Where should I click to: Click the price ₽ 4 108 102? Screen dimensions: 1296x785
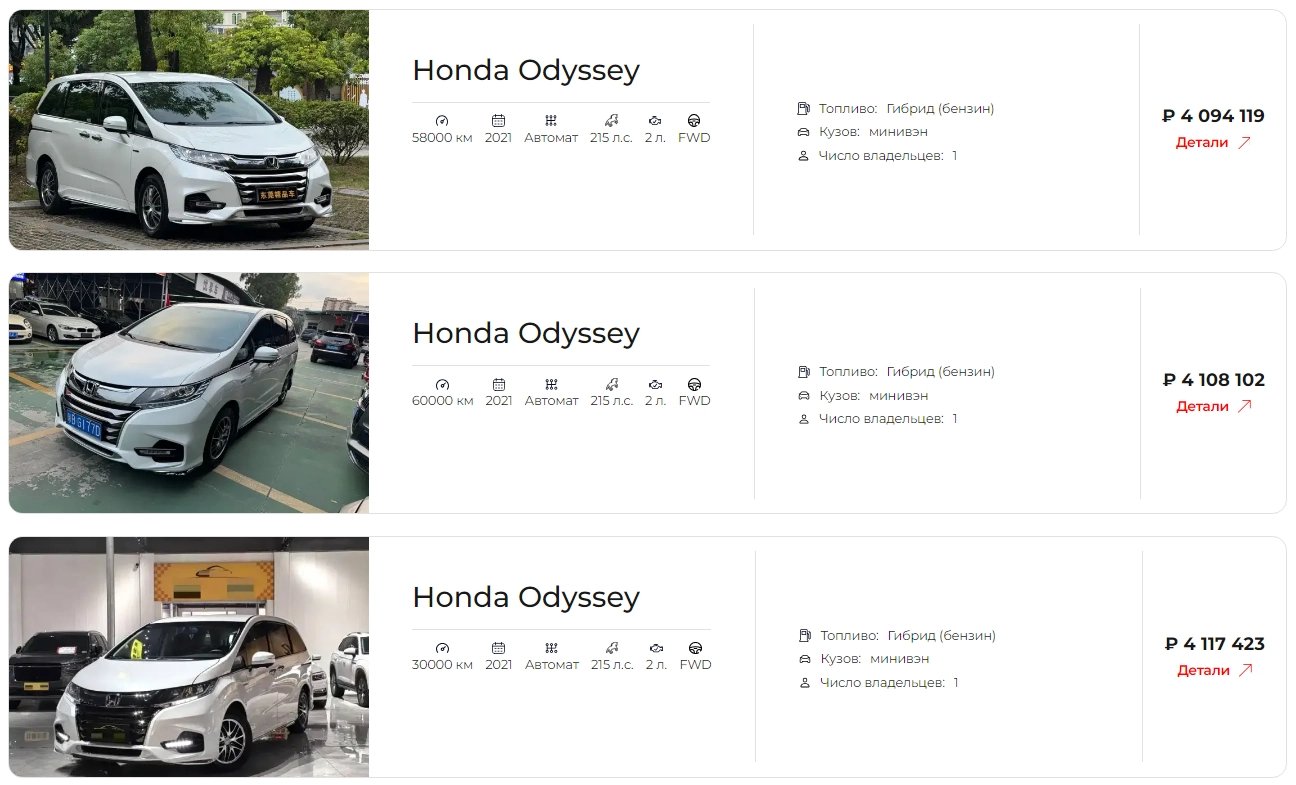click(x=1214, y=380)
